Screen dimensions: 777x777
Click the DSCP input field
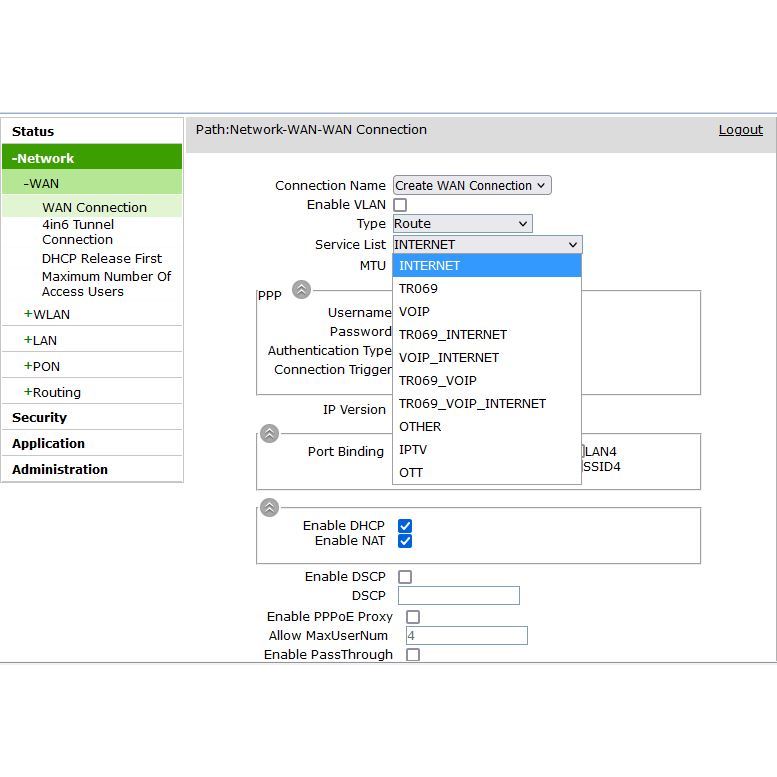click(x=458, y=596)
